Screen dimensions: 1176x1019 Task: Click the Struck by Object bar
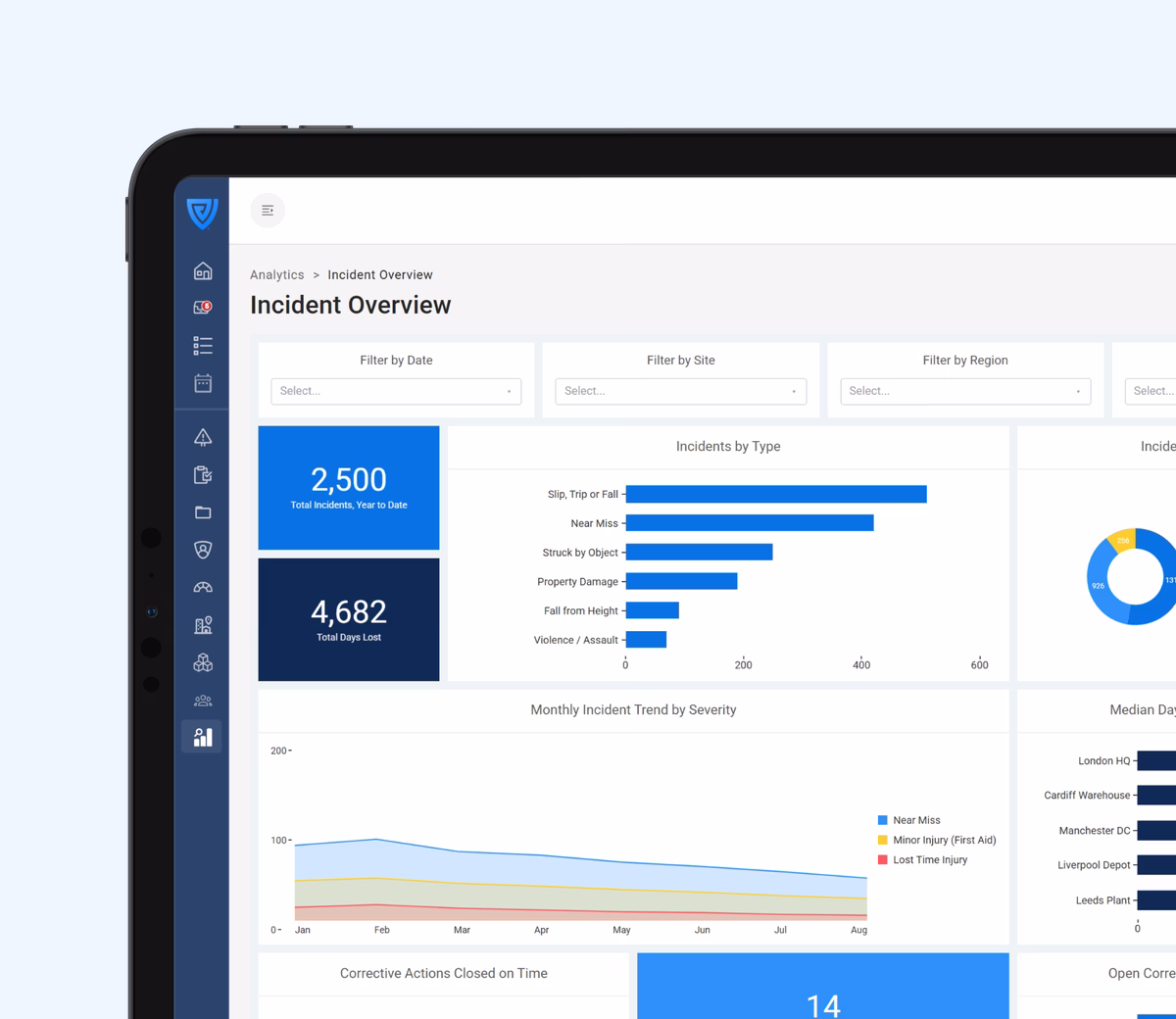pyautogui.click(x=700, y=553)
